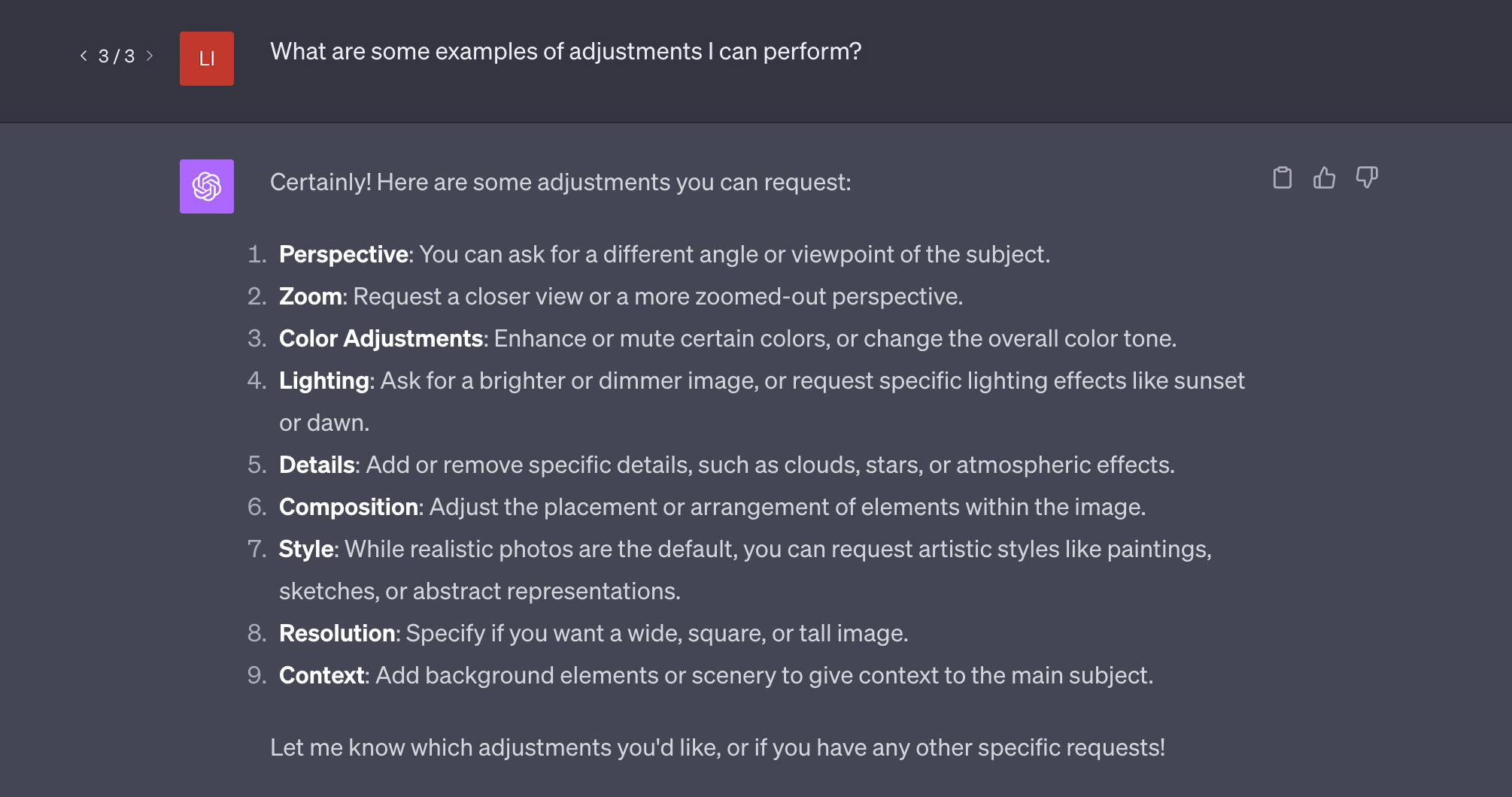Click the red LI user avatar
The width and height of the screenshot is (1512, 797).
coord(207,59)
